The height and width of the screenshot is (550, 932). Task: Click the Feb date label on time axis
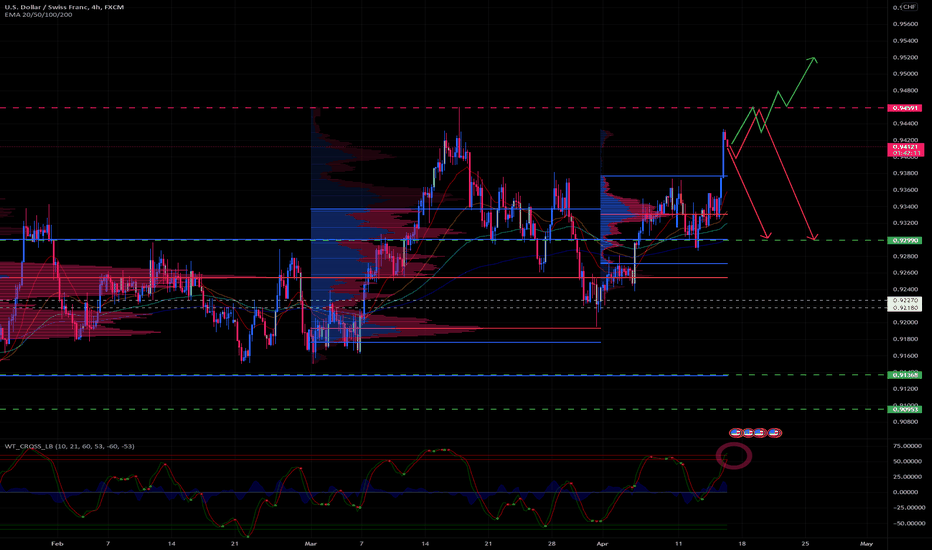click(x=57, y=543)
